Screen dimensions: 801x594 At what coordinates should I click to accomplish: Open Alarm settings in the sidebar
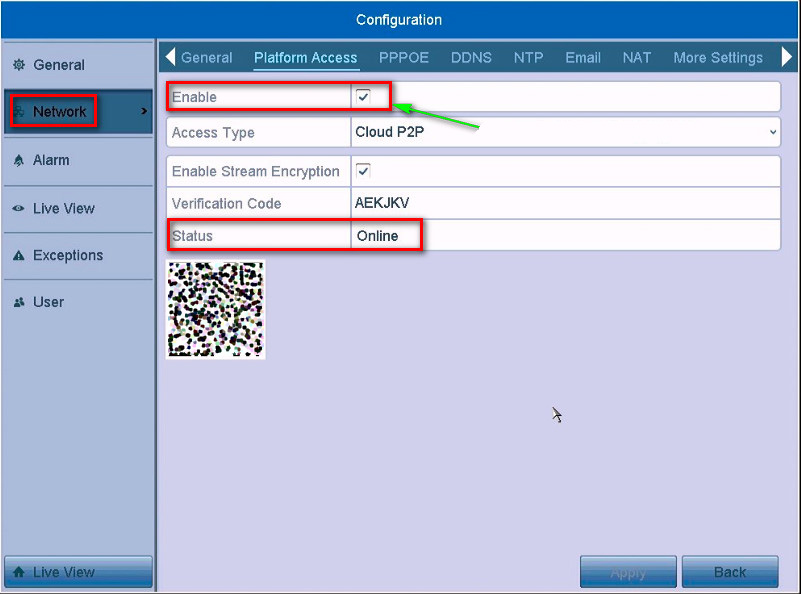78,160
